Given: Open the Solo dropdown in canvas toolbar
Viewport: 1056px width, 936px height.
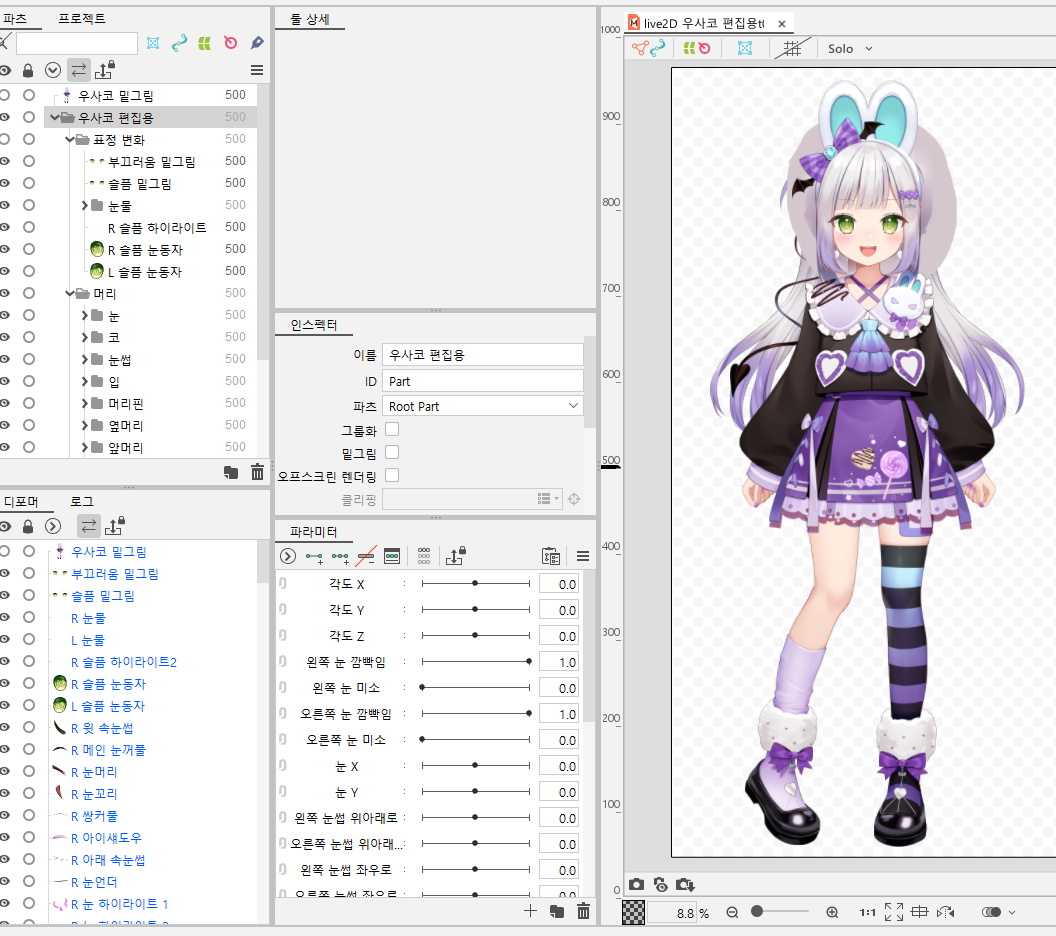Looking at the screenshot, I should pyautogui.click(x=849, y=48).
